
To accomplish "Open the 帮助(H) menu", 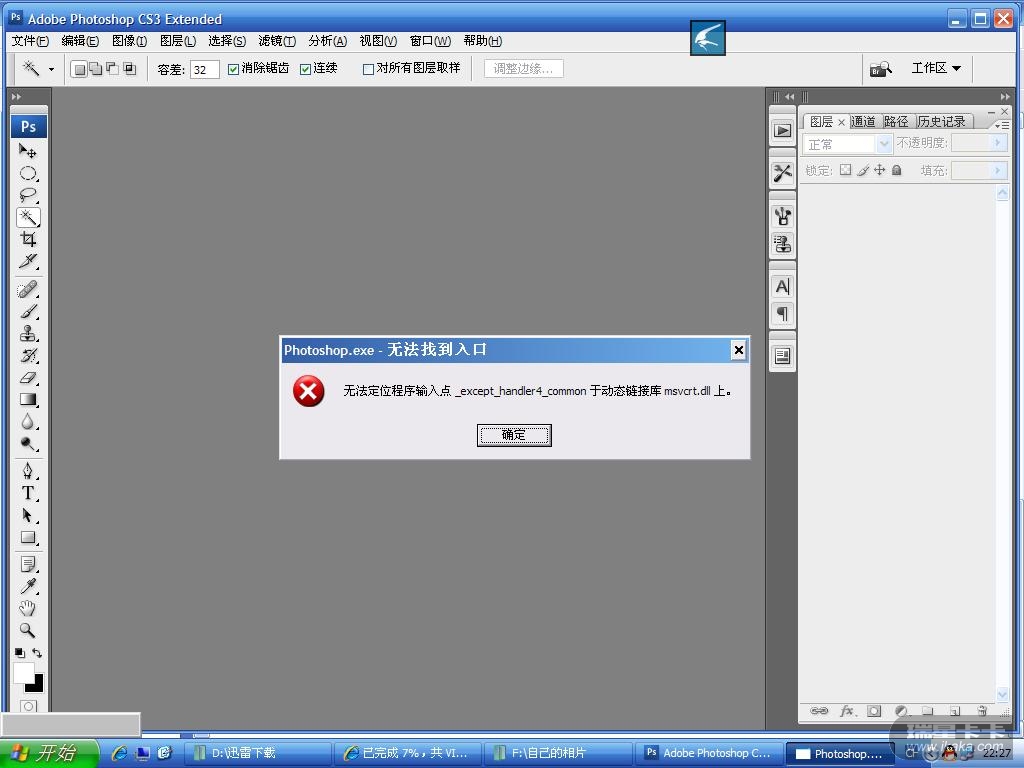I will pyautogui.click(x=483, y=41).
